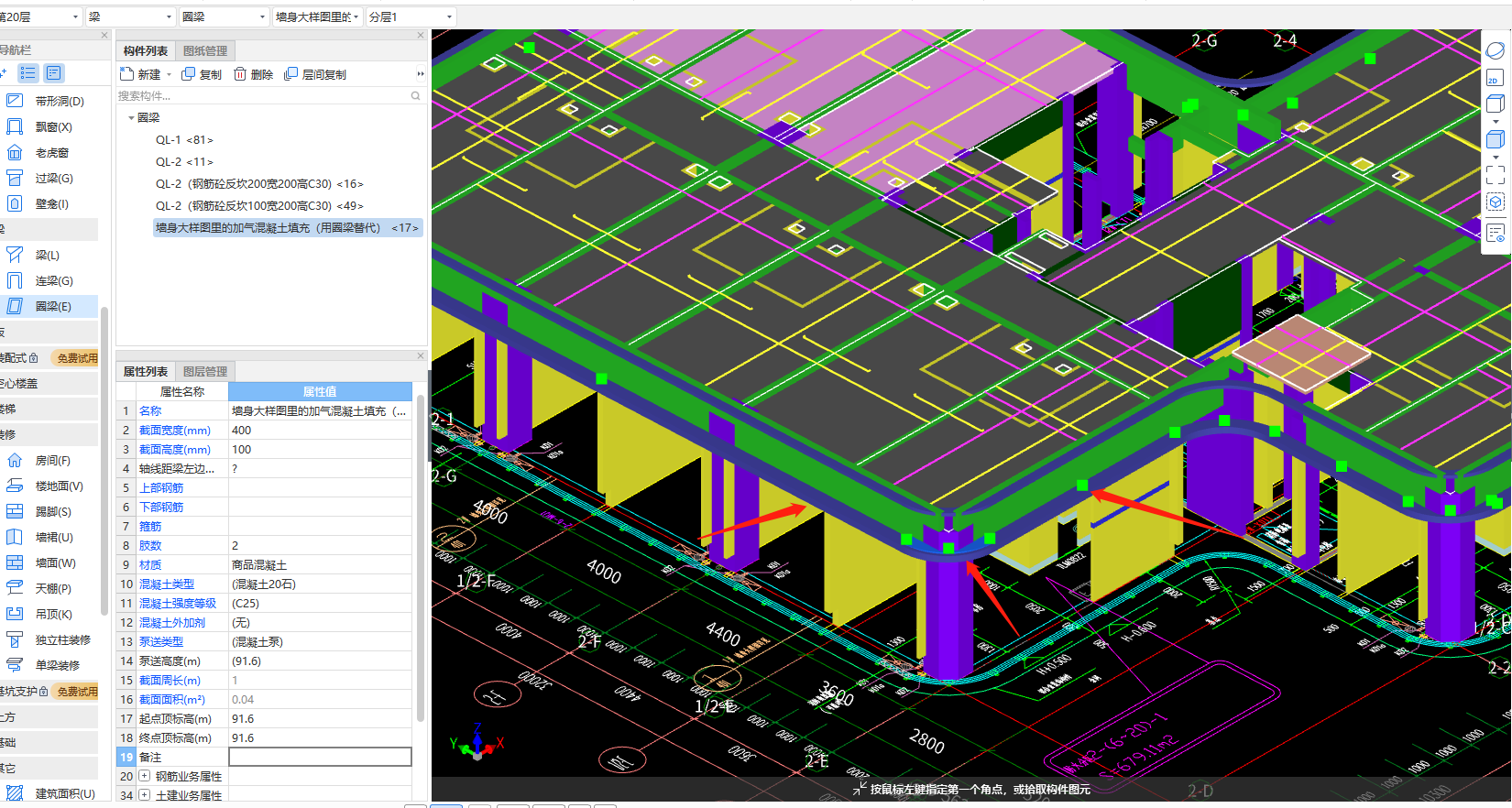
Task: Click the 备注 remark value field
Action: pos(320,757)
